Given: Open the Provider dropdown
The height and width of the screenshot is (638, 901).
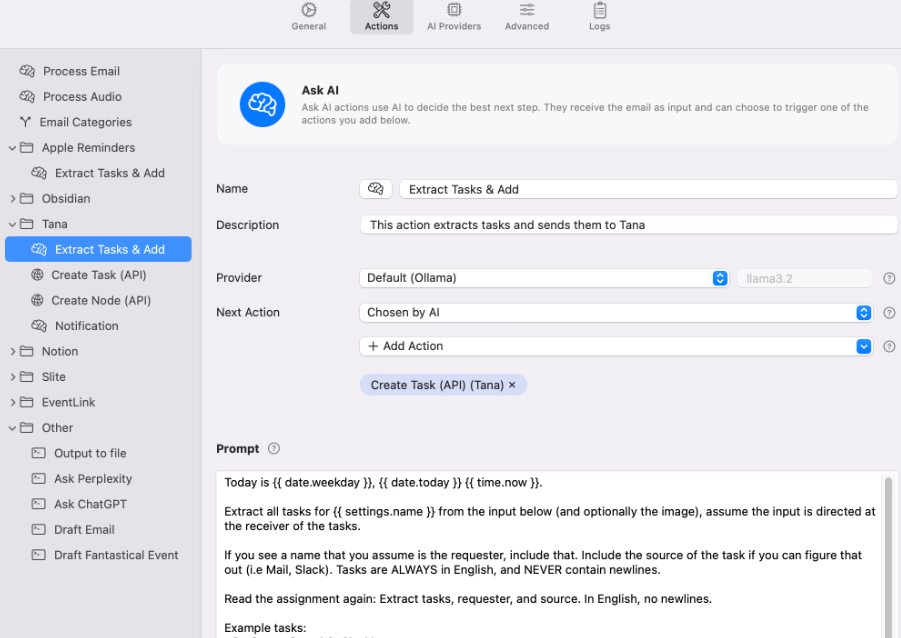Looking at the screenshot, I should 544,278.
